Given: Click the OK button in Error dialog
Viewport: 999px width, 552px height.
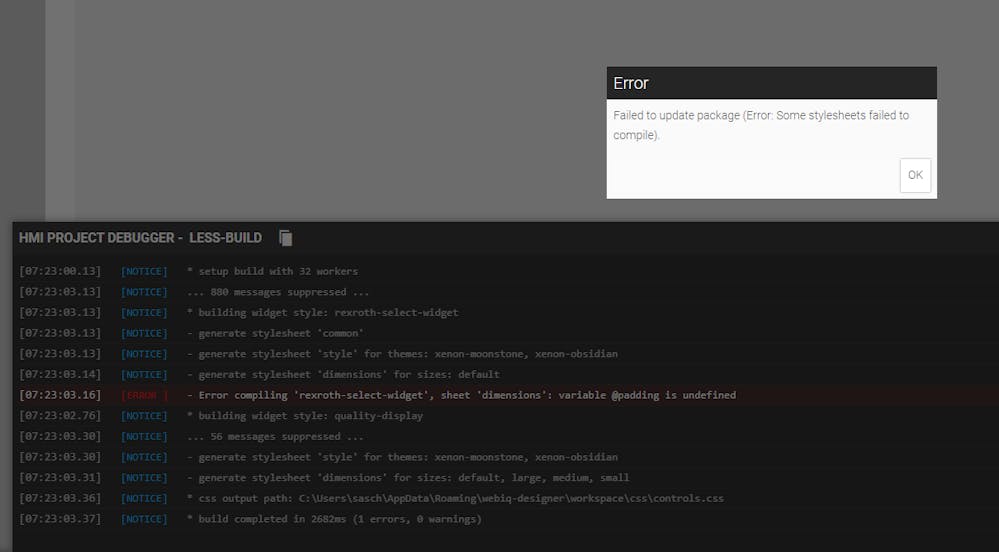Looking at the screenshot, I should point(915,175).
